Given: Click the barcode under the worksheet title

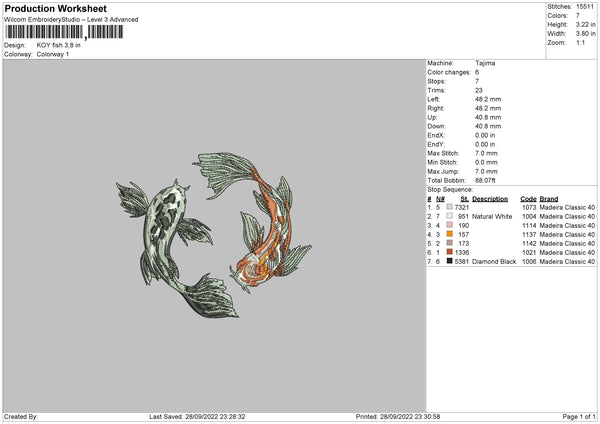Looking at the screenshot, I should [x=64, y=32].
